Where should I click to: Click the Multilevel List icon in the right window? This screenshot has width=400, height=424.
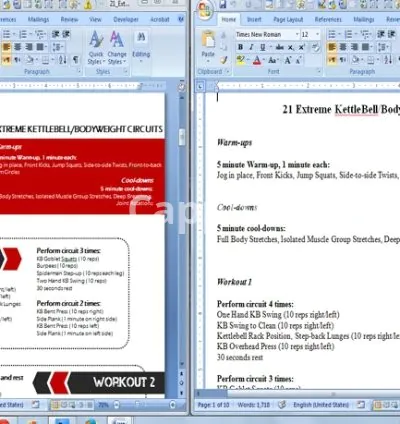coord(365,34)
